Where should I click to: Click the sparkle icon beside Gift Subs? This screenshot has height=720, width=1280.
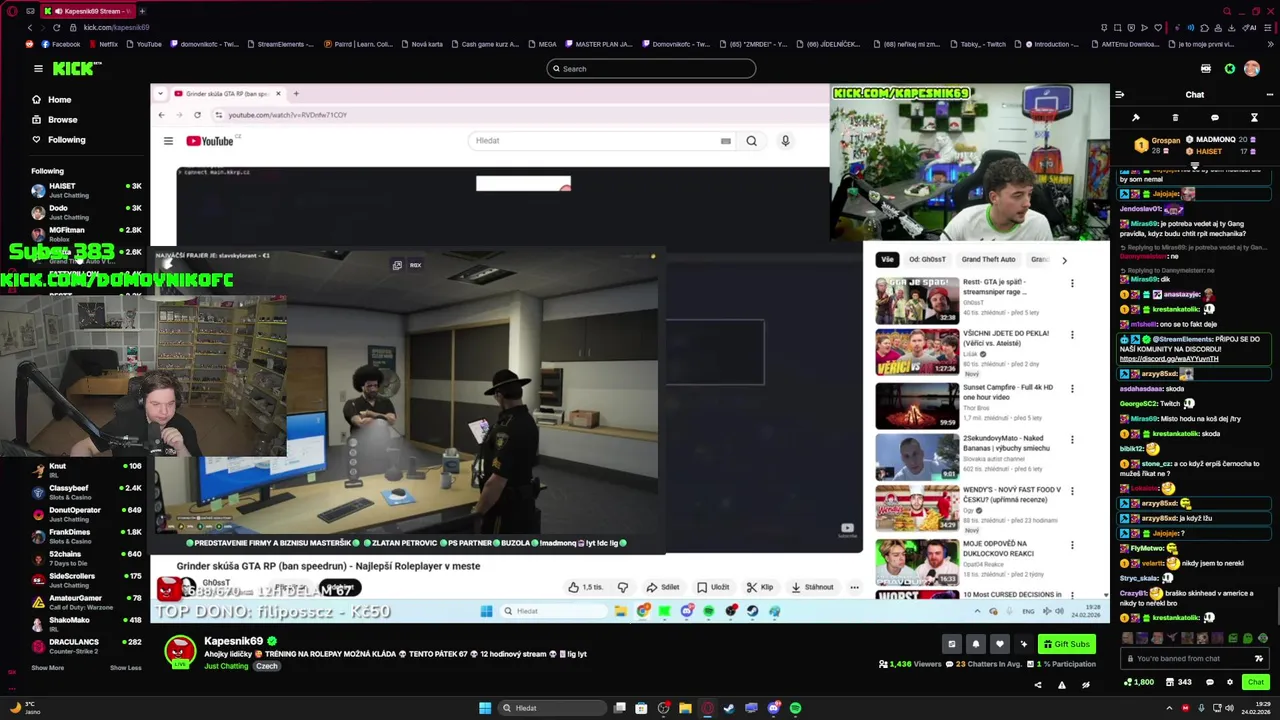click(1023, 644)
